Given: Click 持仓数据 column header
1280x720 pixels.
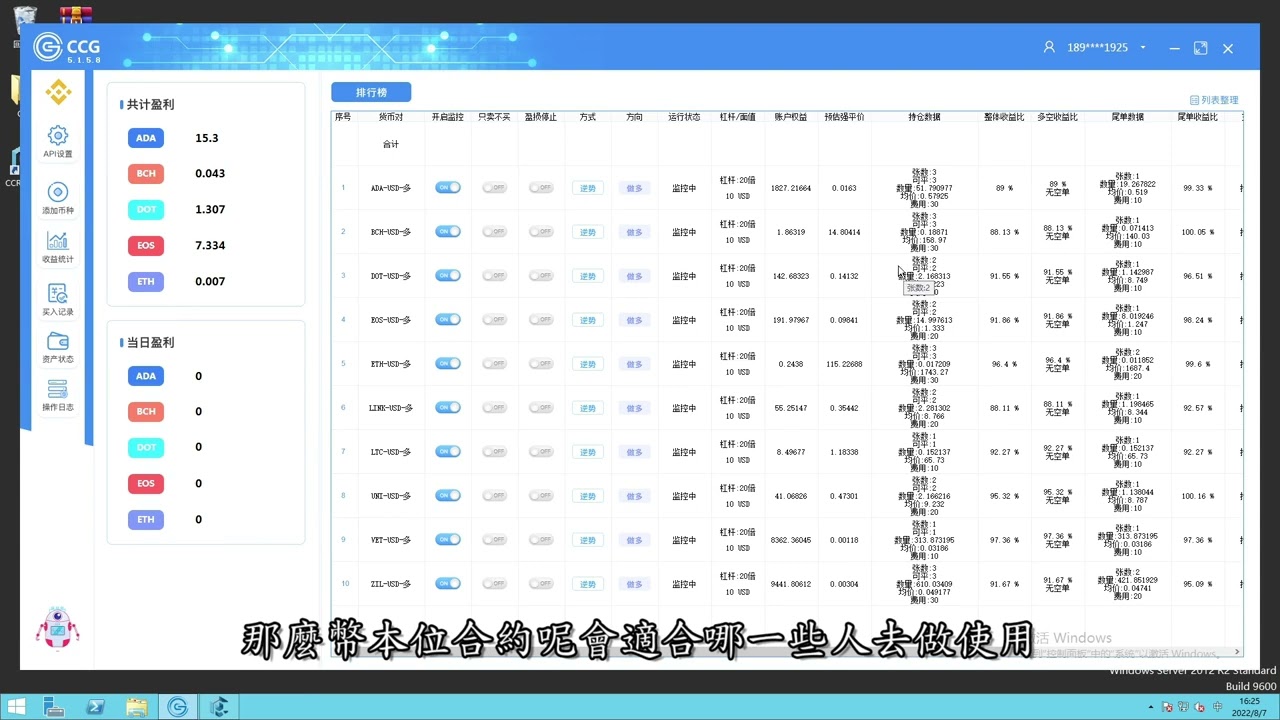Looking at the screenshot, I should [924, 117].
